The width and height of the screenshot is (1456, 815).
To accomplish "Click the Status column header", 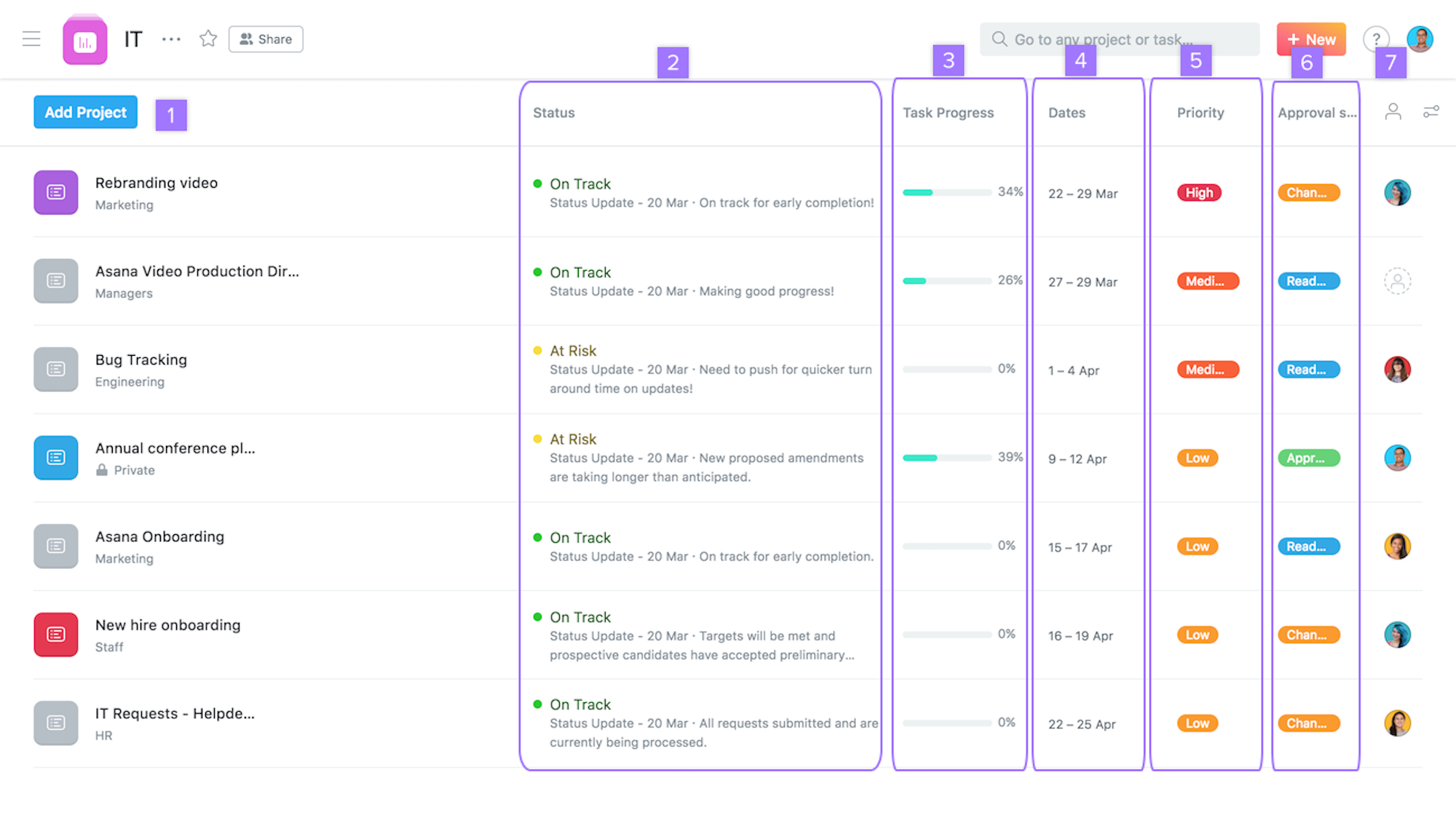I will point(555,111).
